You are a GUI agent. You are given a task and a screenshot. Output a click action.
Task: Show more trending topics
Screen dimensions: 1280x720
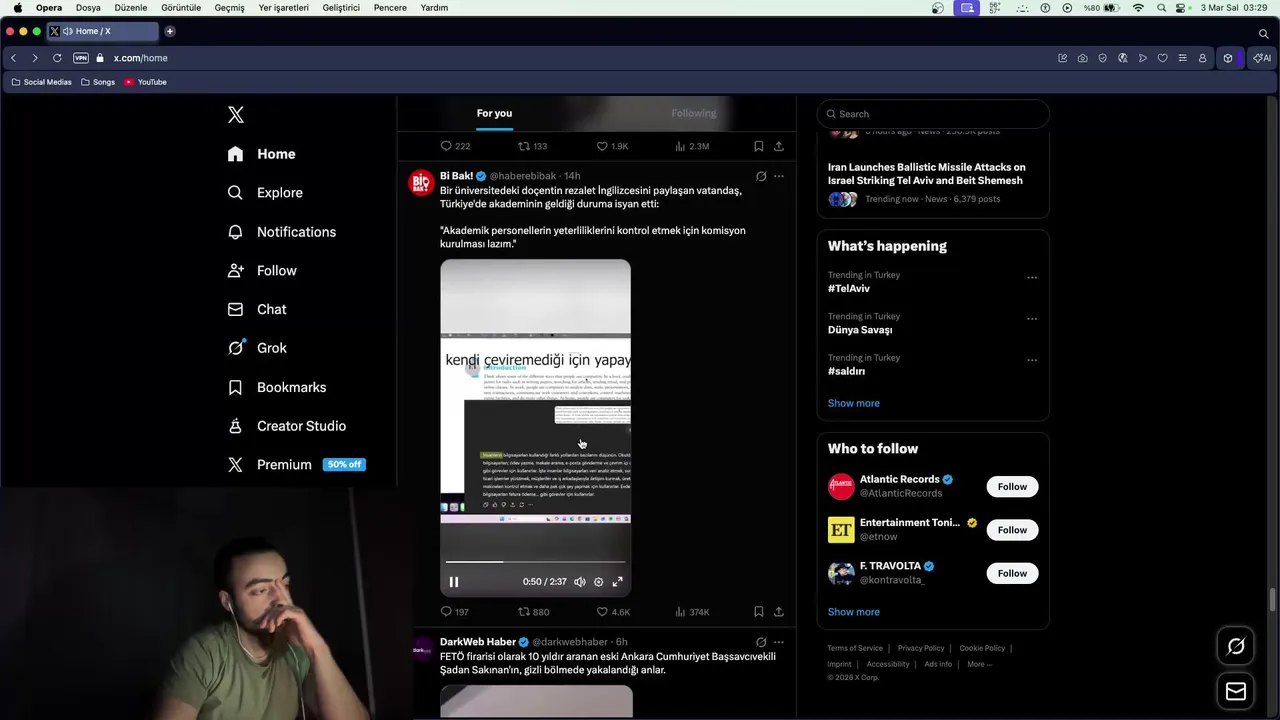coord(854,403)
